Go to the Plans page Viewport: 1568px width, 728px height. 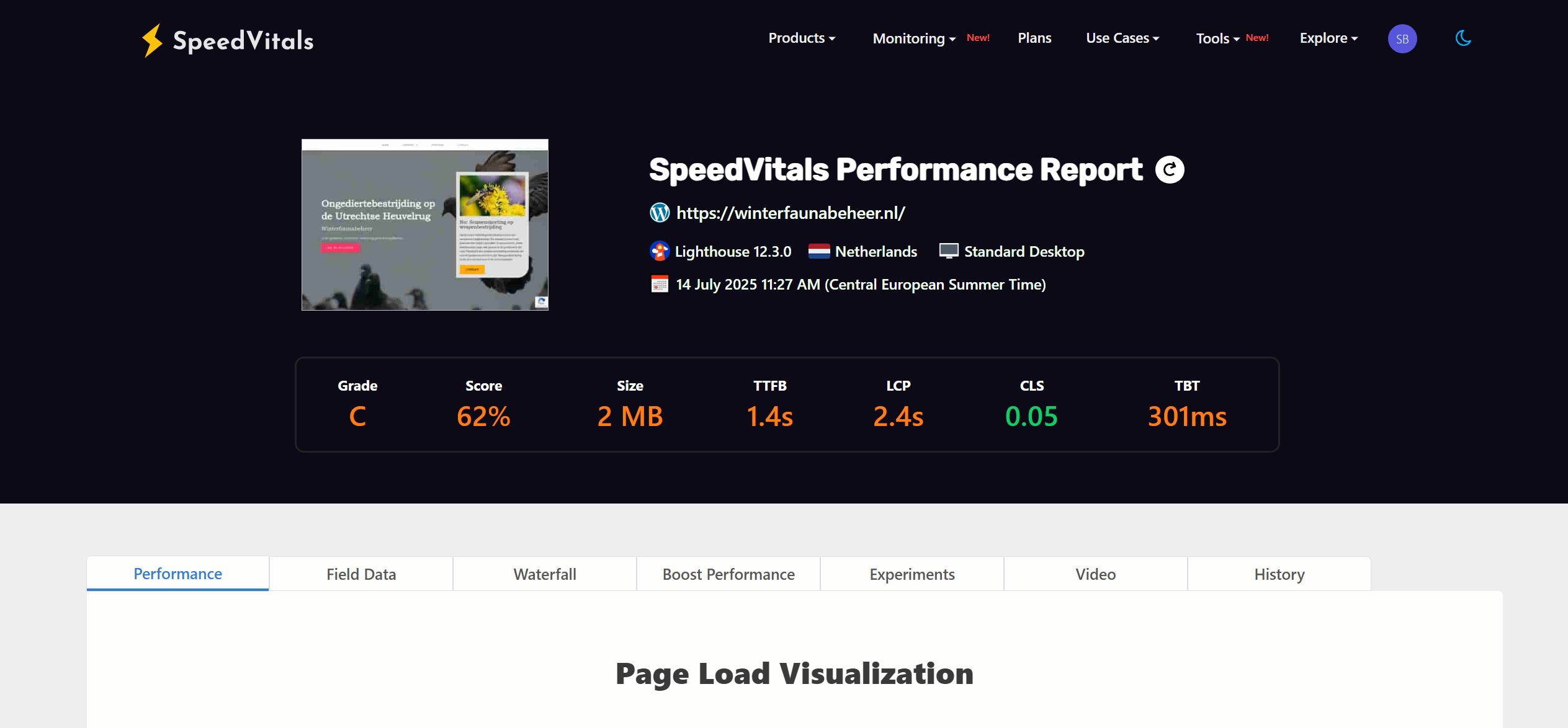pos(1034,38)
